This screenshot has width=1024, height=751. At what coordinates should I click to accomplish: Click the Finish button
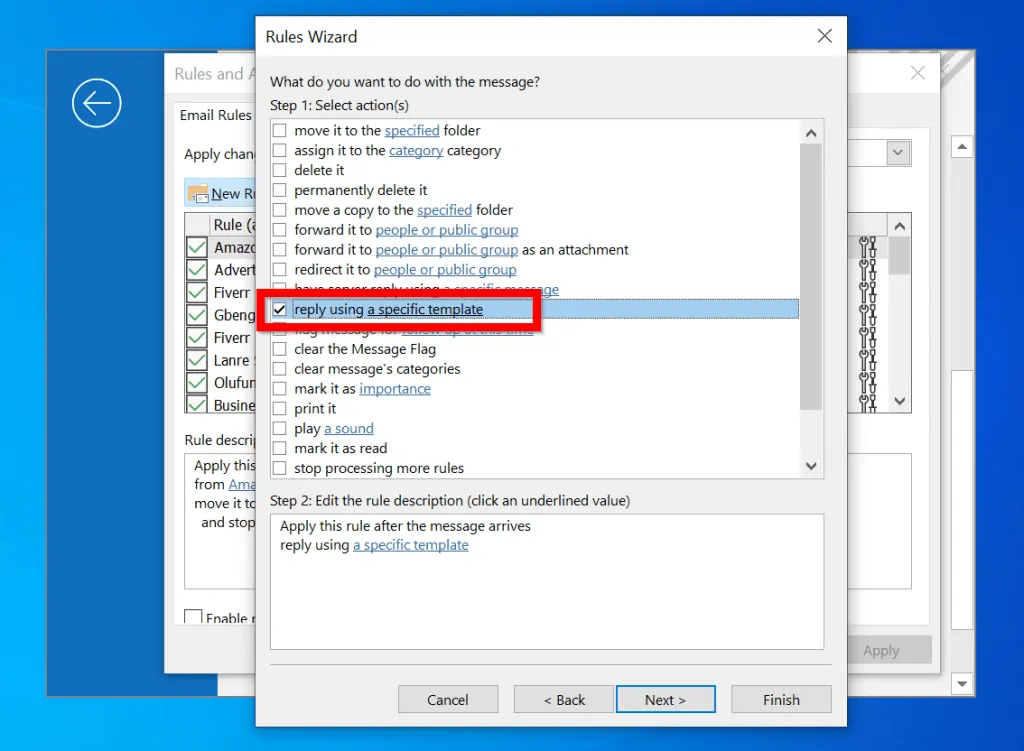[781, 699]
